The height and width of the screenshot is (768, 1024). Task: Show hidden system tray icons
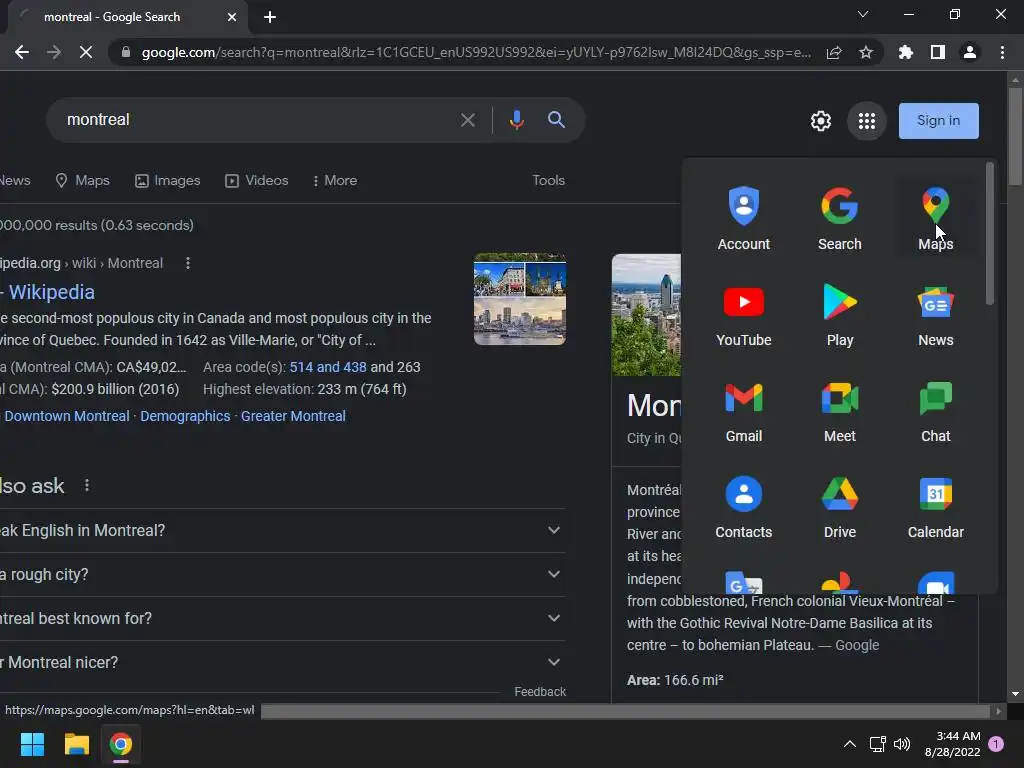click(x=850, y=744)
